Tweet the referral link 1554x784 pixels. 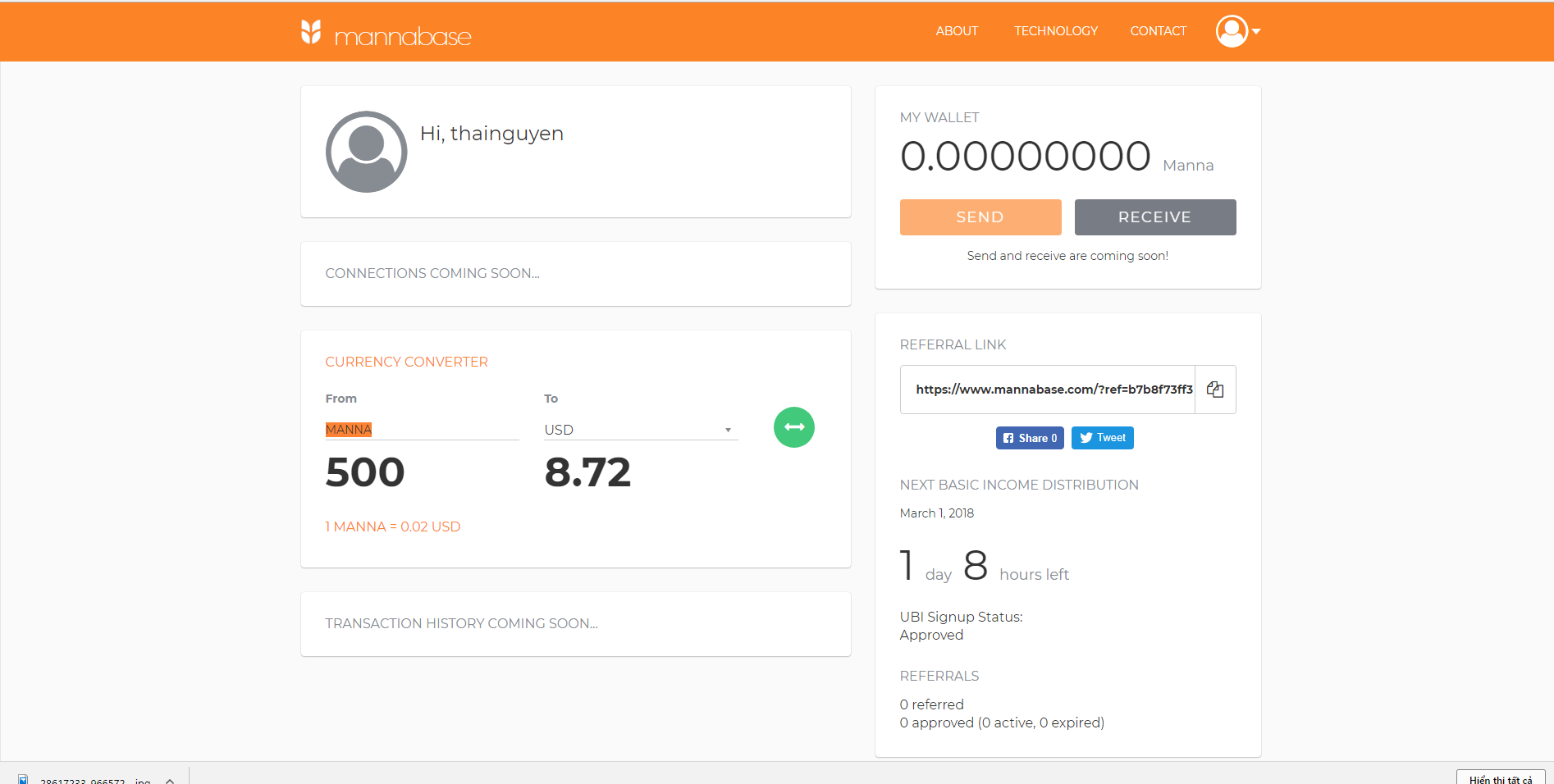tap(1102, 438)
